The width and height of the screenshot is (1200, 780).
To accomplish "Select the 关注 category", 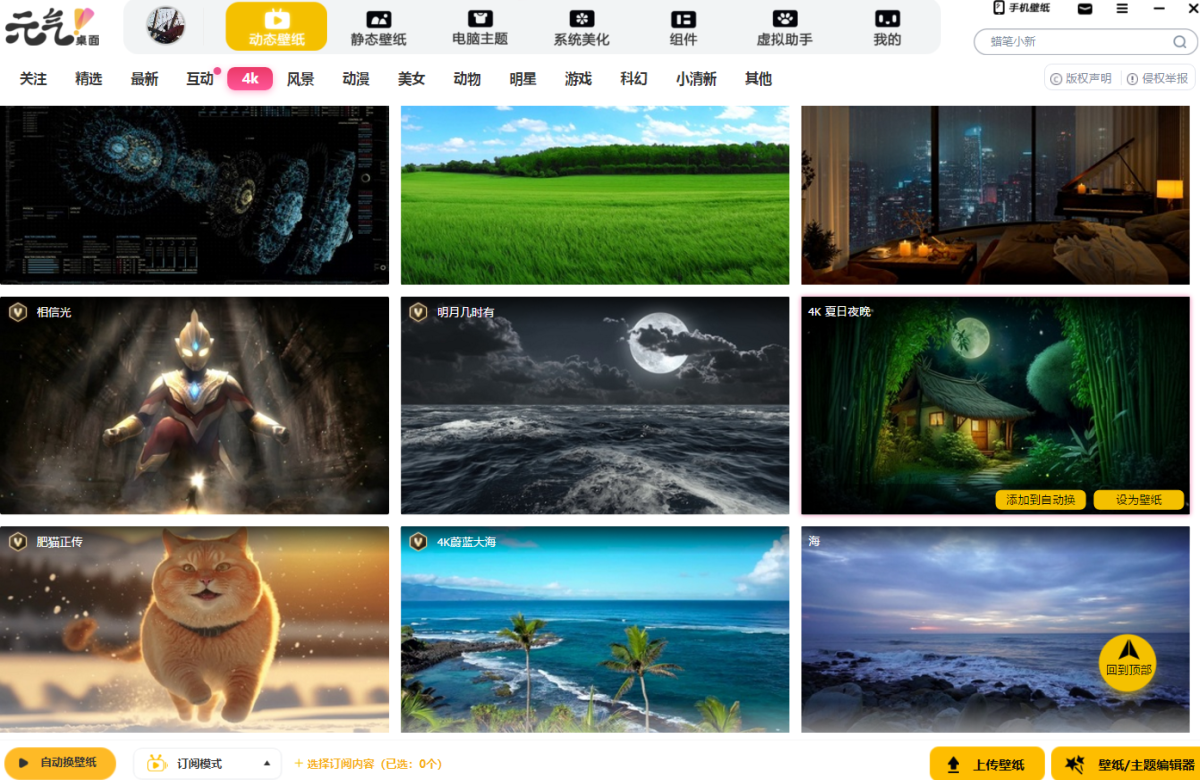I will pos(33,79).
